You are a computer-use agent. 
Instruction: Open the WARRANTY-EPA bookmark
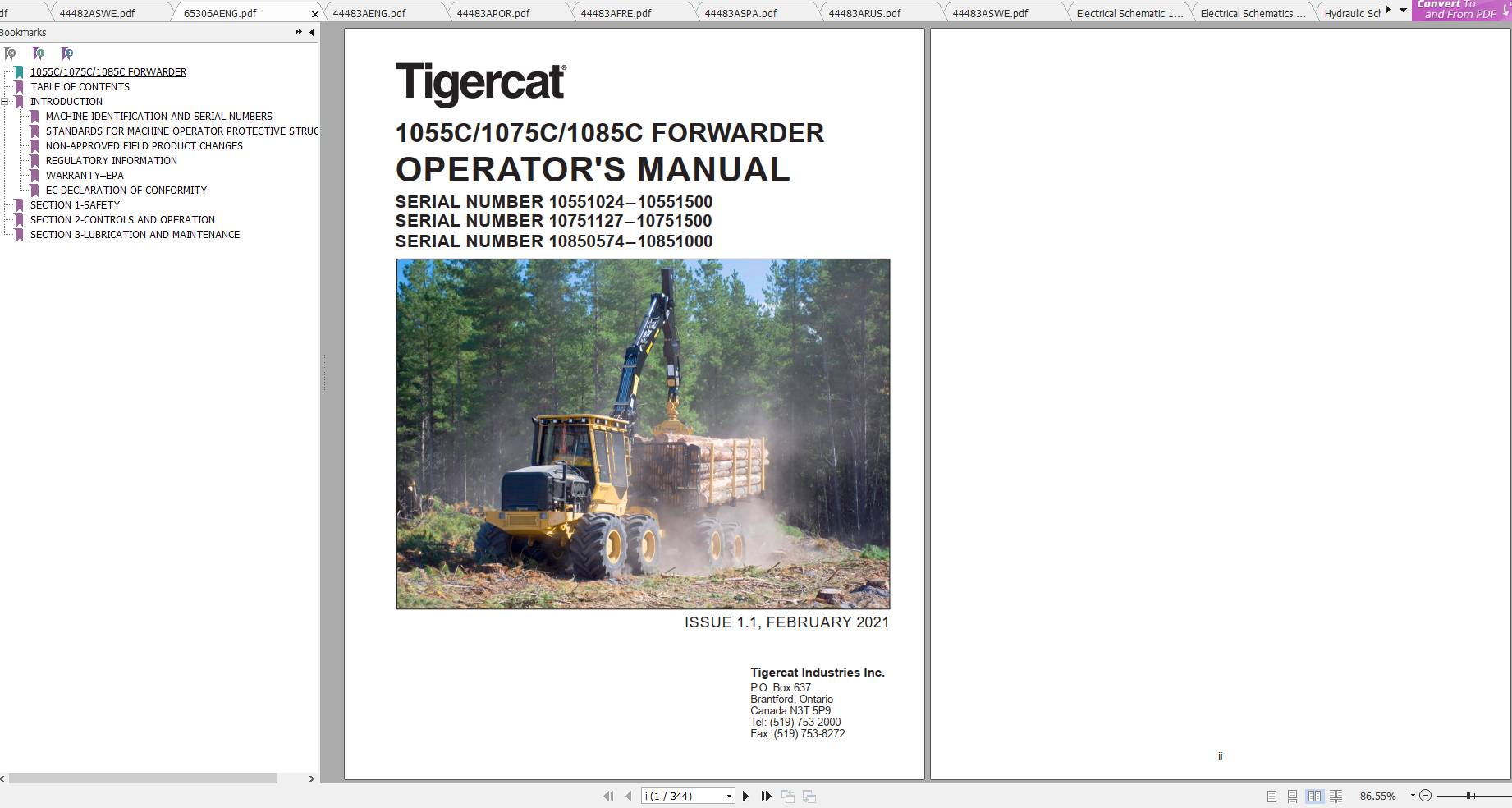pos(85,175)
